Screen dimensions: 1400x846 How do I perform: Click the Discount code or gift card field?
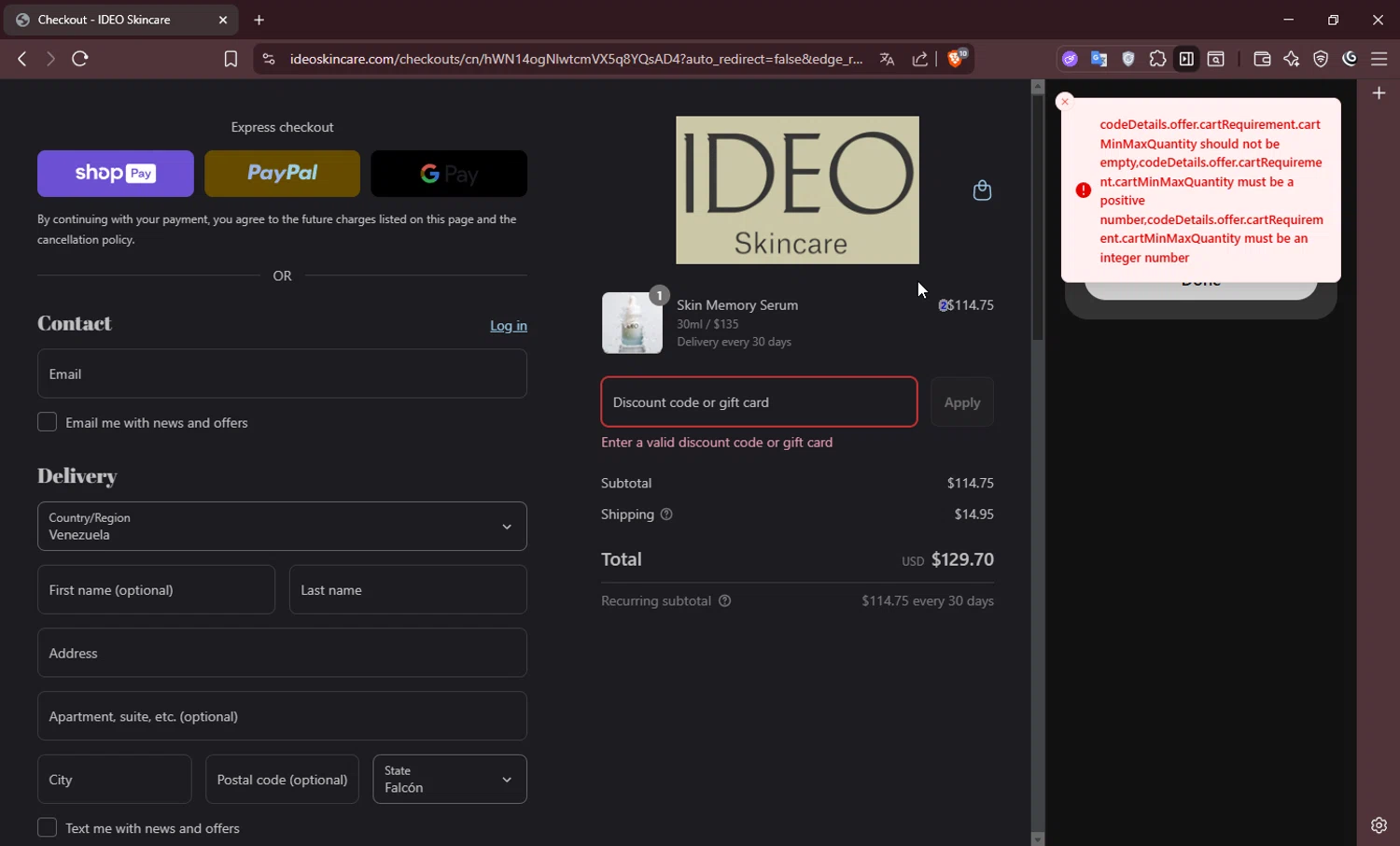coord(759,402)
